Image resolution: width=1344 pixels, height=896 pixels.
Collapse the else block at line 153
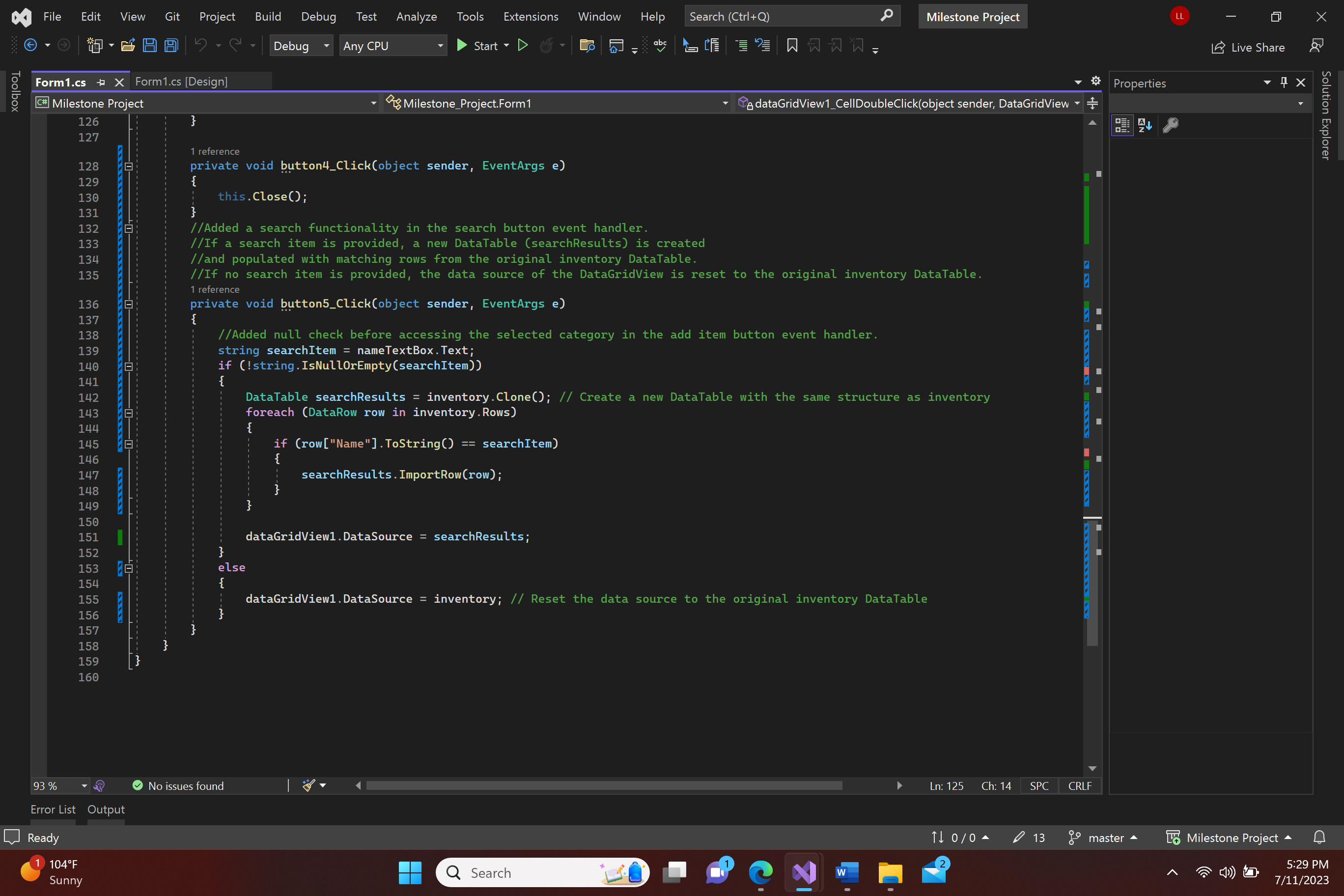click(129, 568)
